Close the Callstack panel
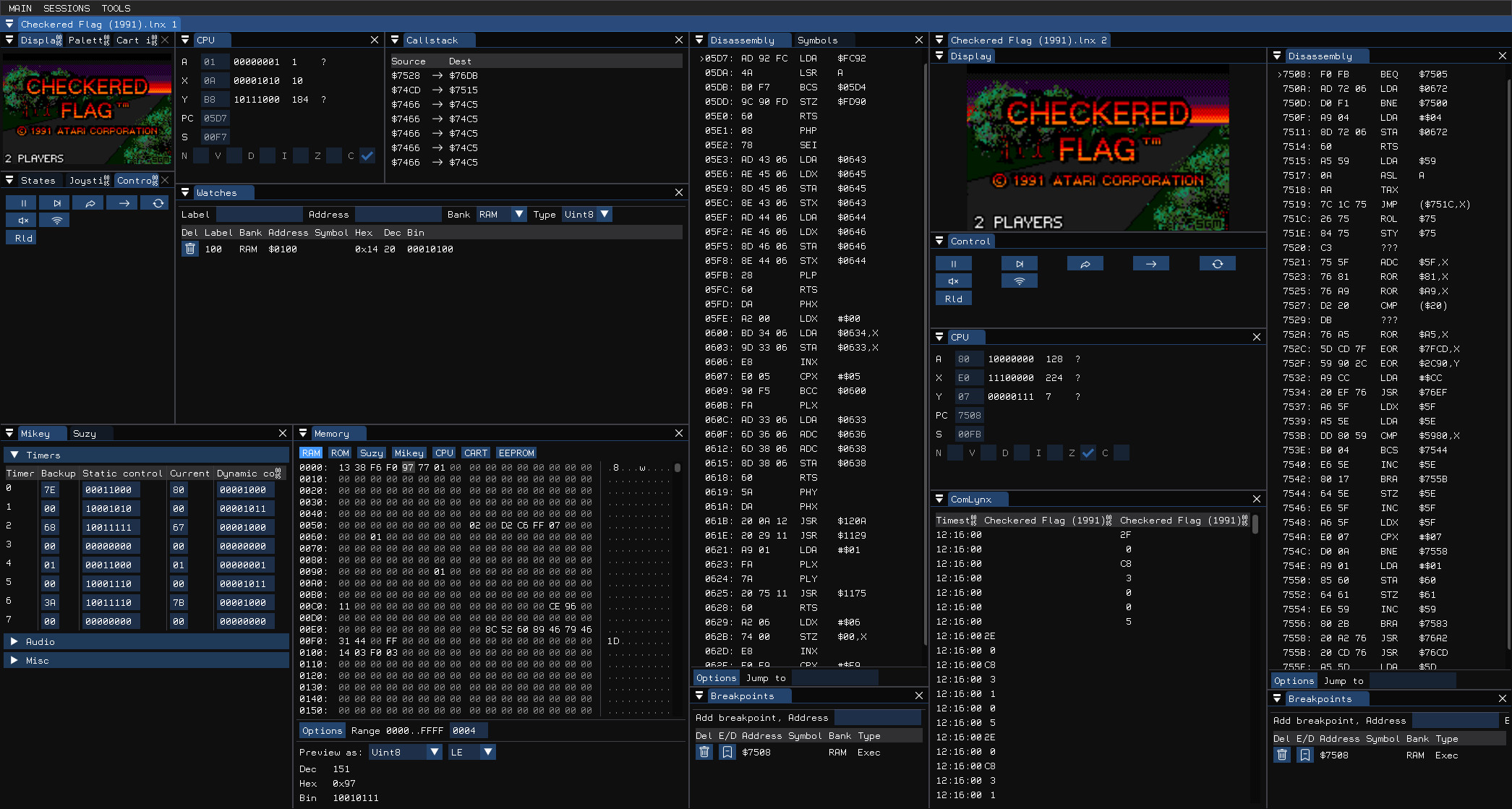Viewport: 1512px width, 809px height. tap(678, 40)
